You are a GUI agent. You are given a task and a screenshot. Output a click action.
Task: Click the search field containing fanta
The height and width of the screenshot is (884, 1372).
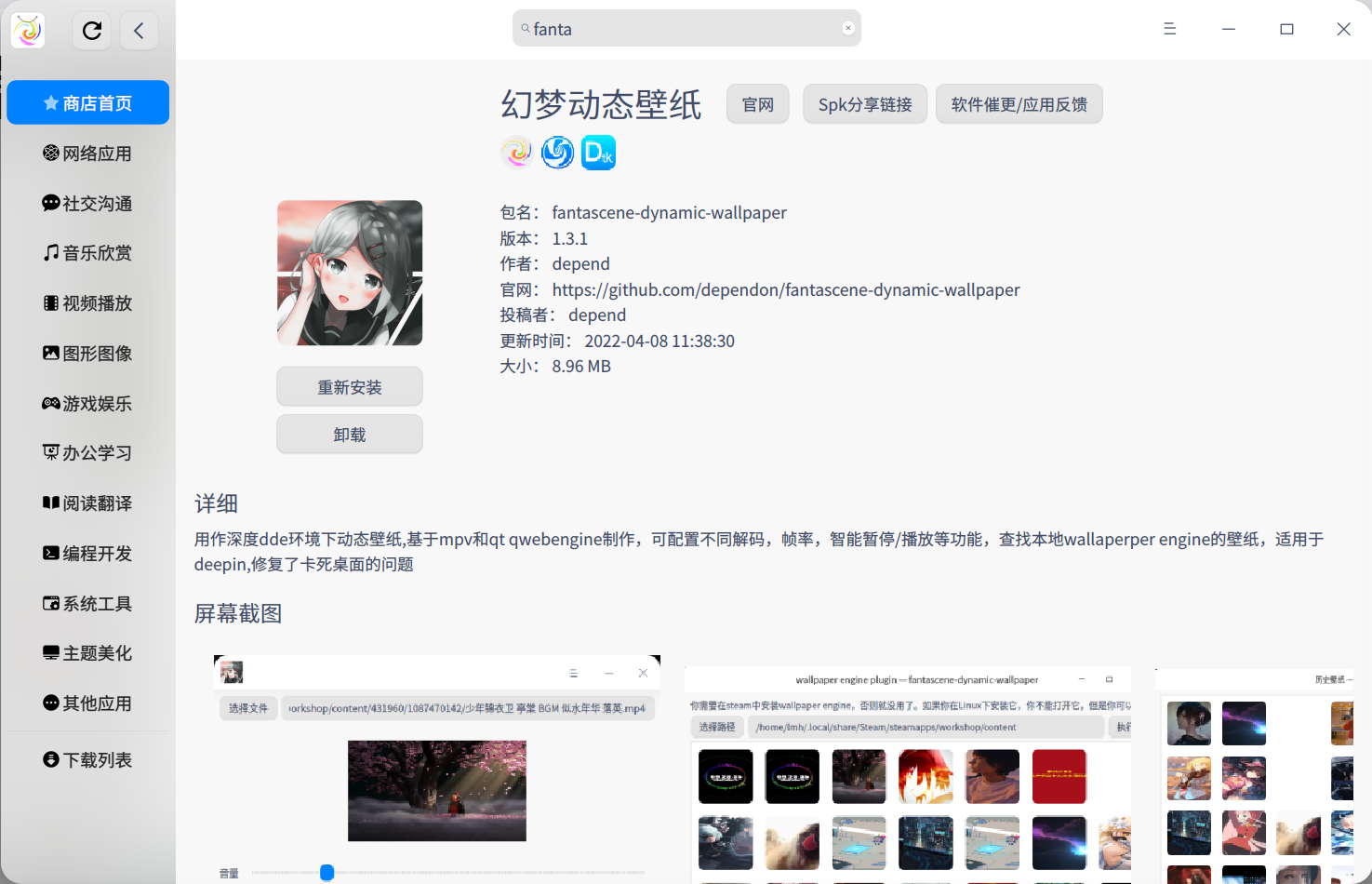(x=686, y=28)
